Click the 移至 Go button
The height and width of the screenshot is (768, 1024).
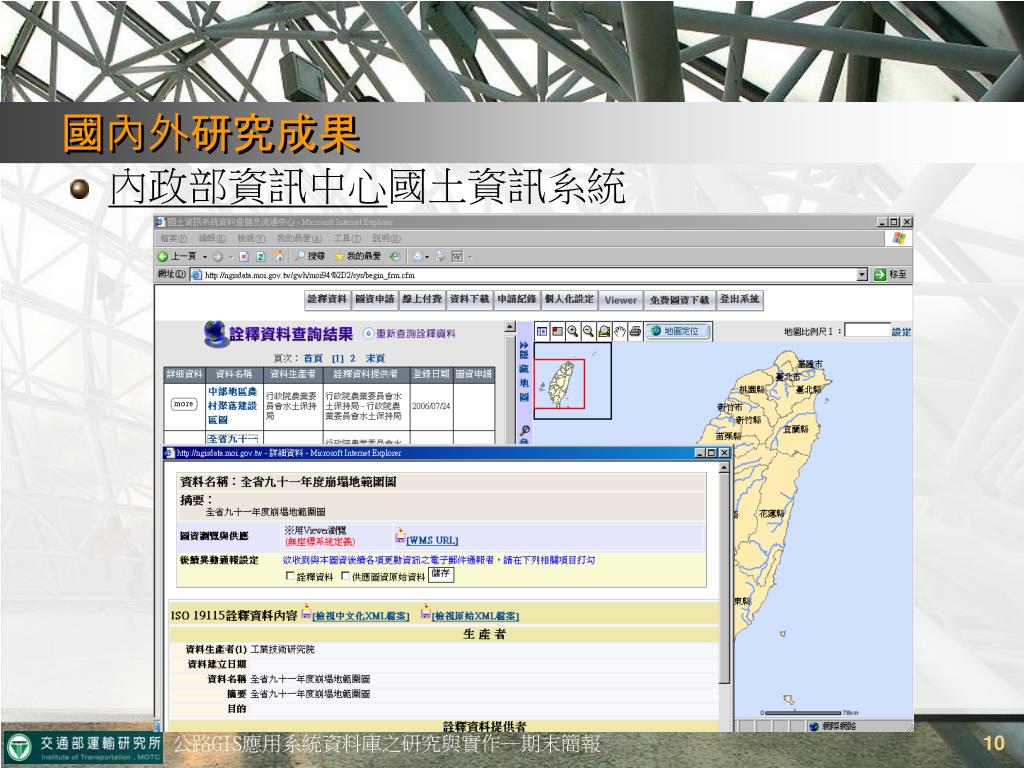[x=891, y=275]
